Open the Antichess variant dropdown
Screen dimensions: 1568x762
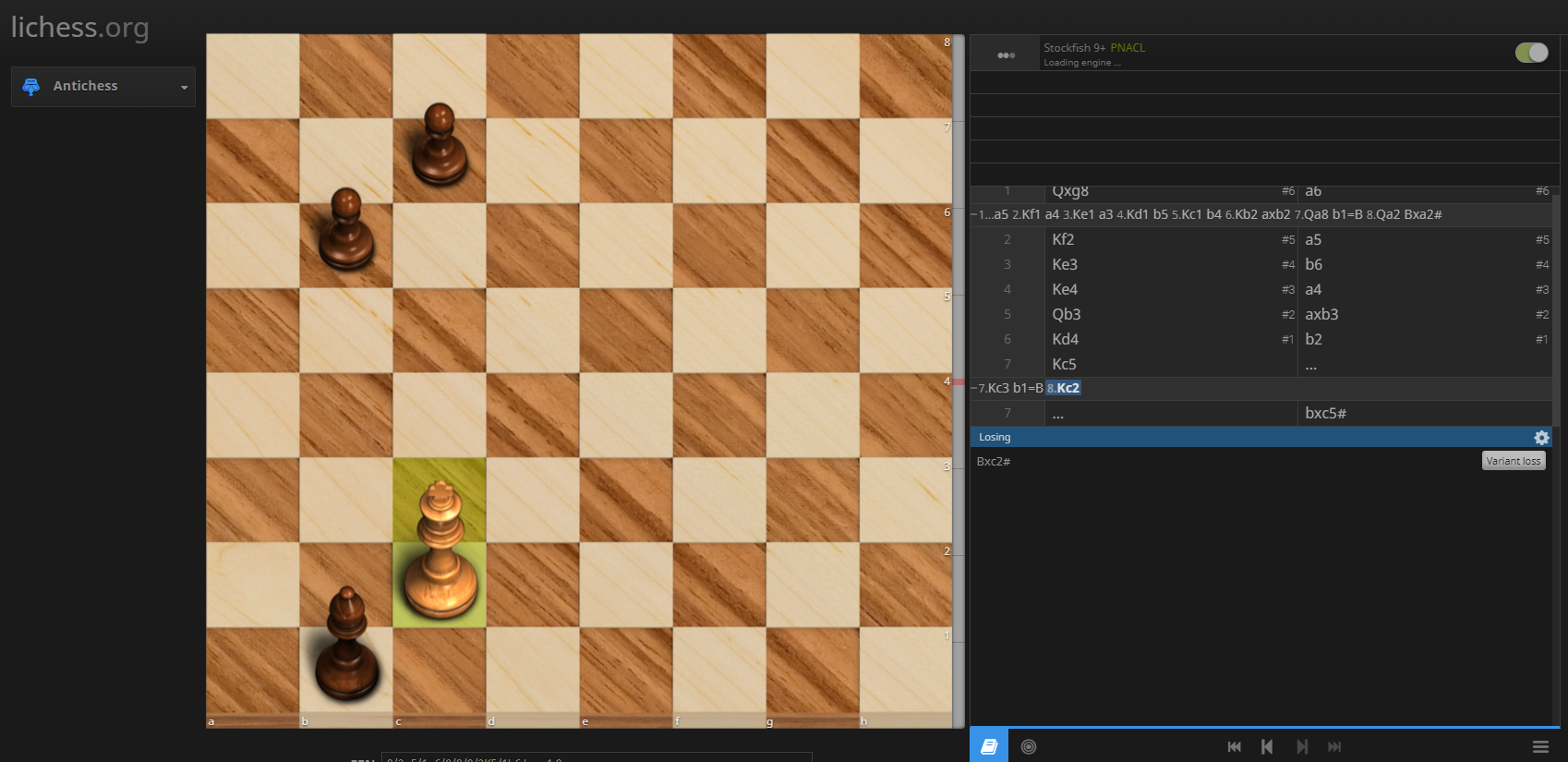(x=103, y=87)
